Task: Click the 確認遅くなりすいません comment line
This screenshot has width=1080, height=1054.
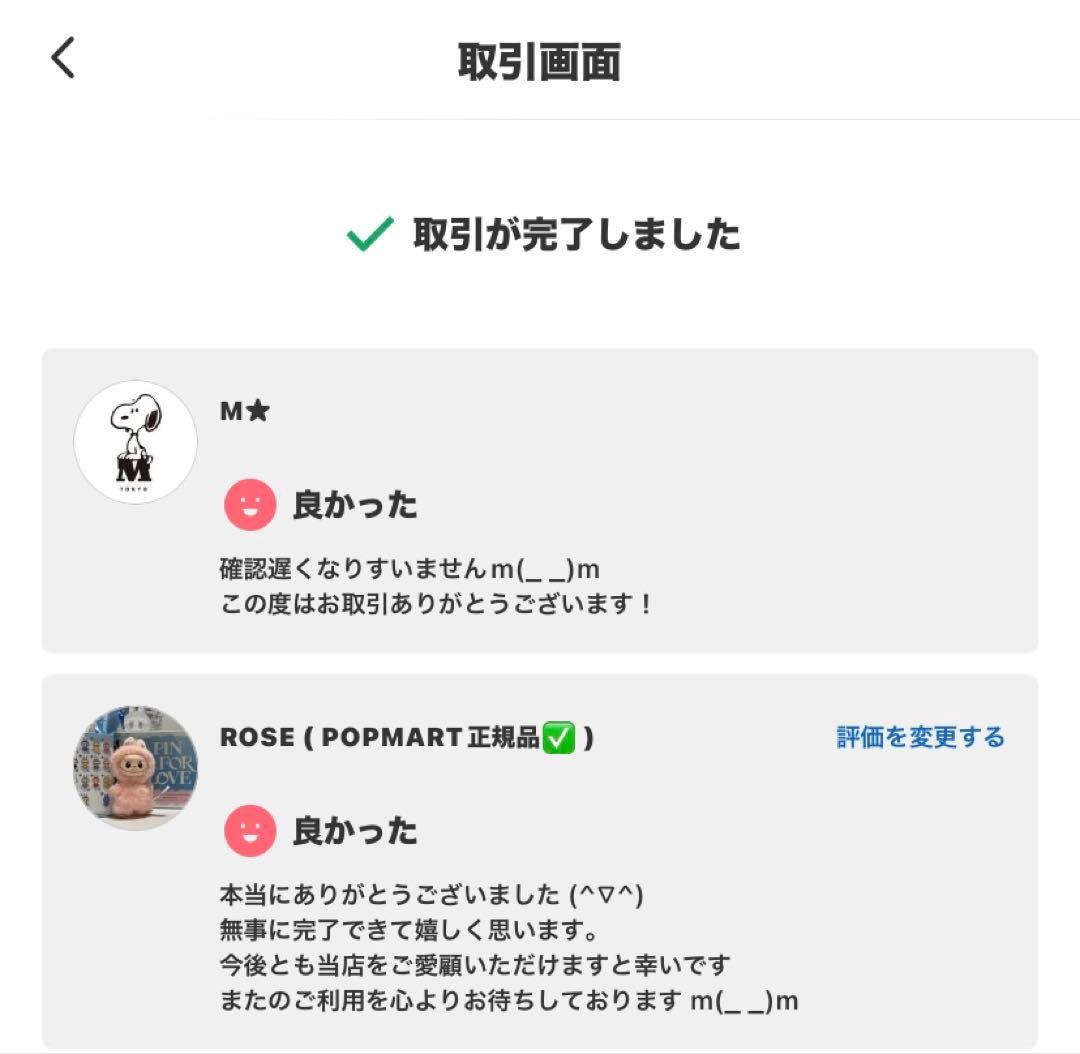Action: (x=409, y=569)
